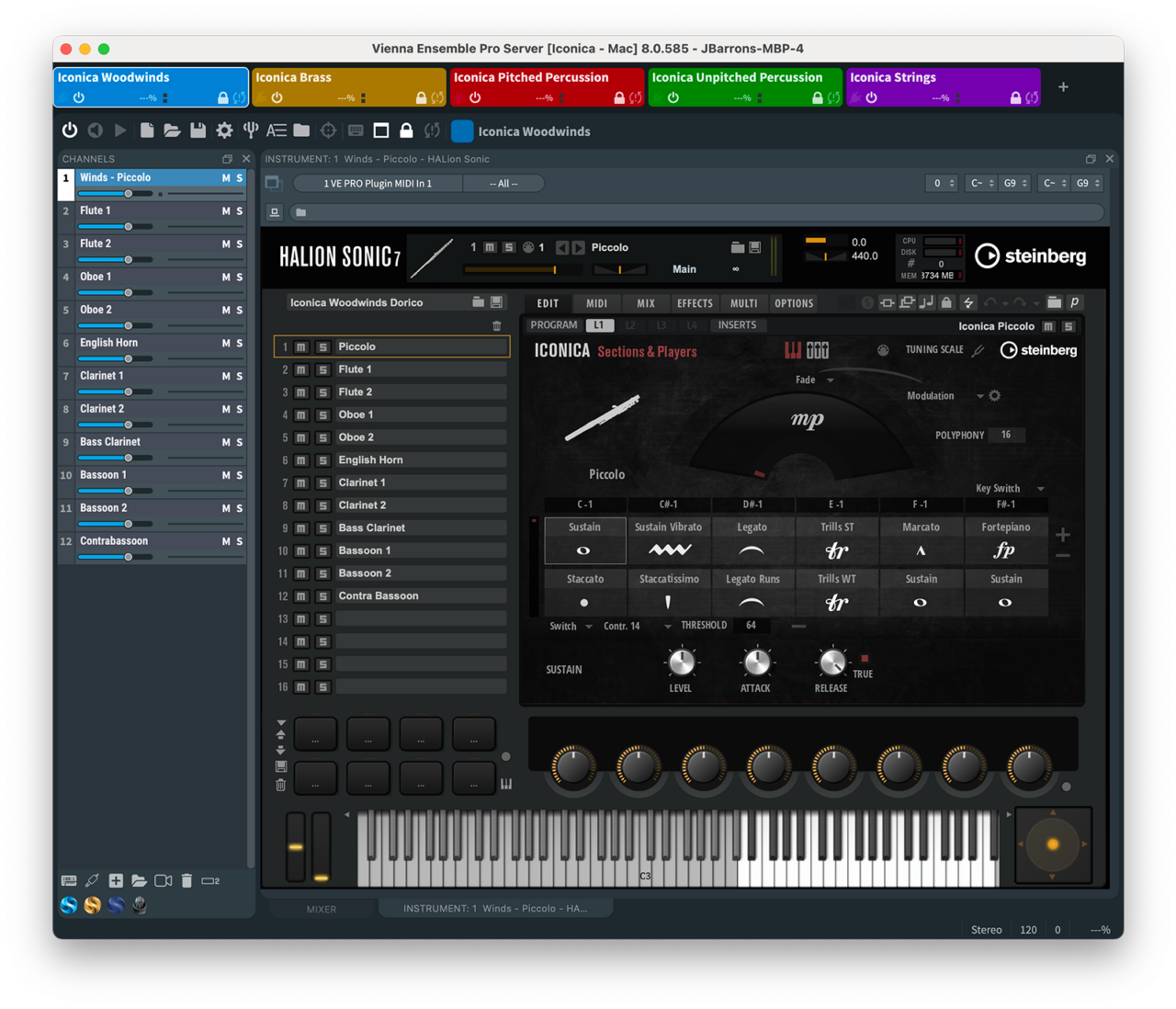Screen dimensions: 1176x1009
Task: Open the OPTIONS tab
Action: pyautogui.click(x=794, y=303)
